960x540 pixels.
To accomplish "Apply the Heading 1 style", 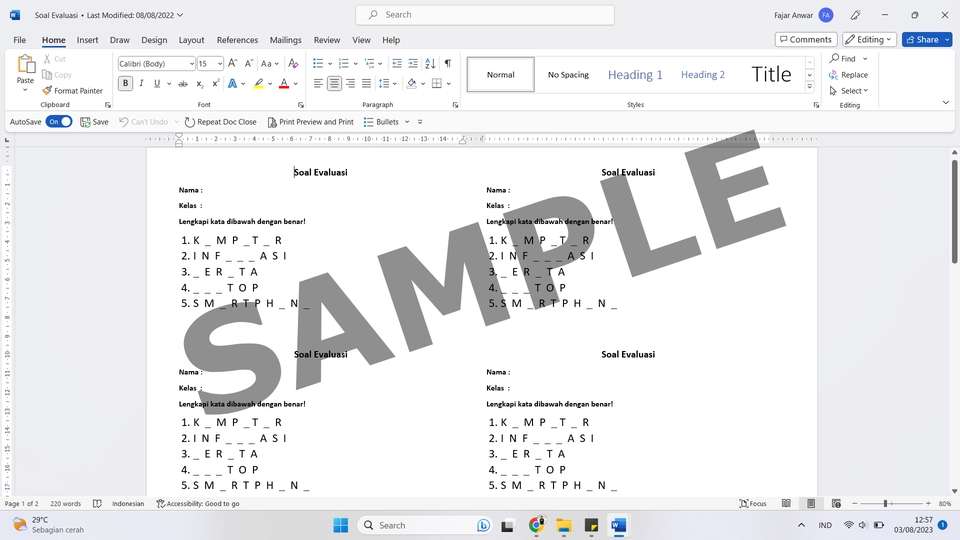I will [636, 75].
